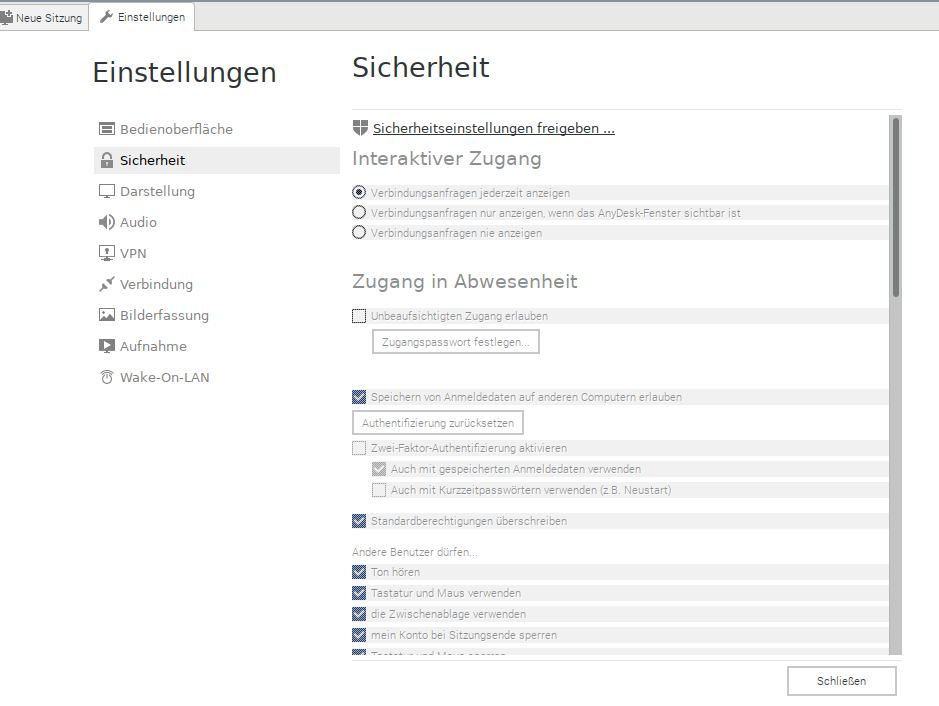The height and width of the screenshot is (706, 939).
Task: Open Bilderfassung image capture settings
Action: (106, 315)
